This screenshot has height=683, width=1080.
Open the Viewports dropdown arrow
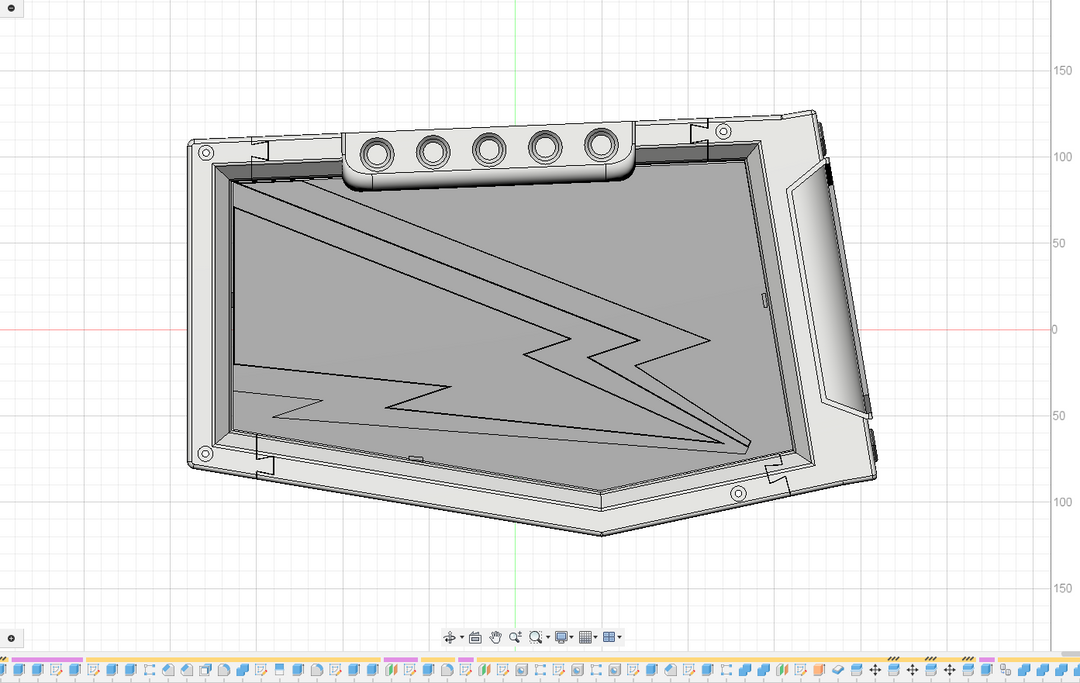pos(619,637)
